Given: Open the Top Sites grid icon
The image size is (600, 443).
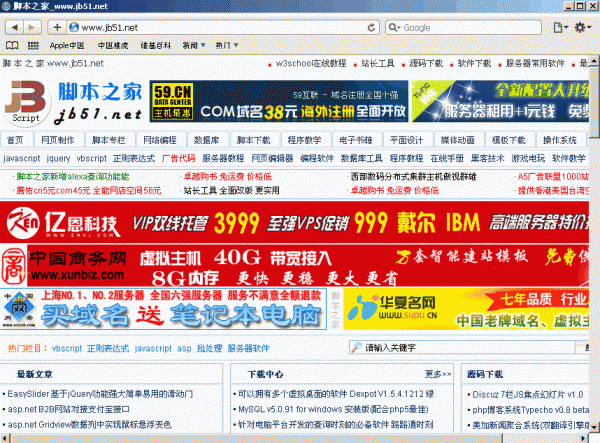Looking at the screenshot, I should (x=33, y=46).
